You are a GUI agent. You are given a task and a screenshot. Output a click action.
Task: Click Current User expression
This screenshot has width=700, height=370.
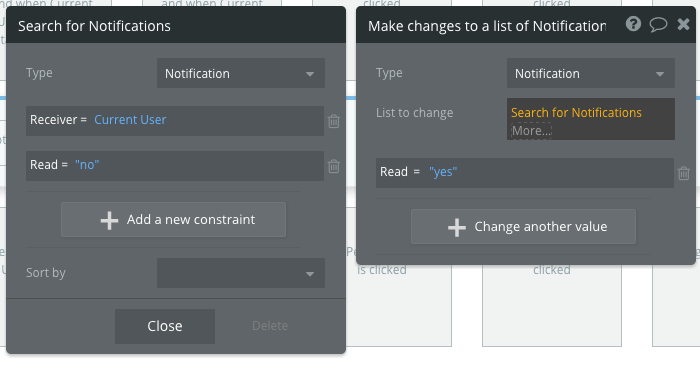[x=130, y=120]
